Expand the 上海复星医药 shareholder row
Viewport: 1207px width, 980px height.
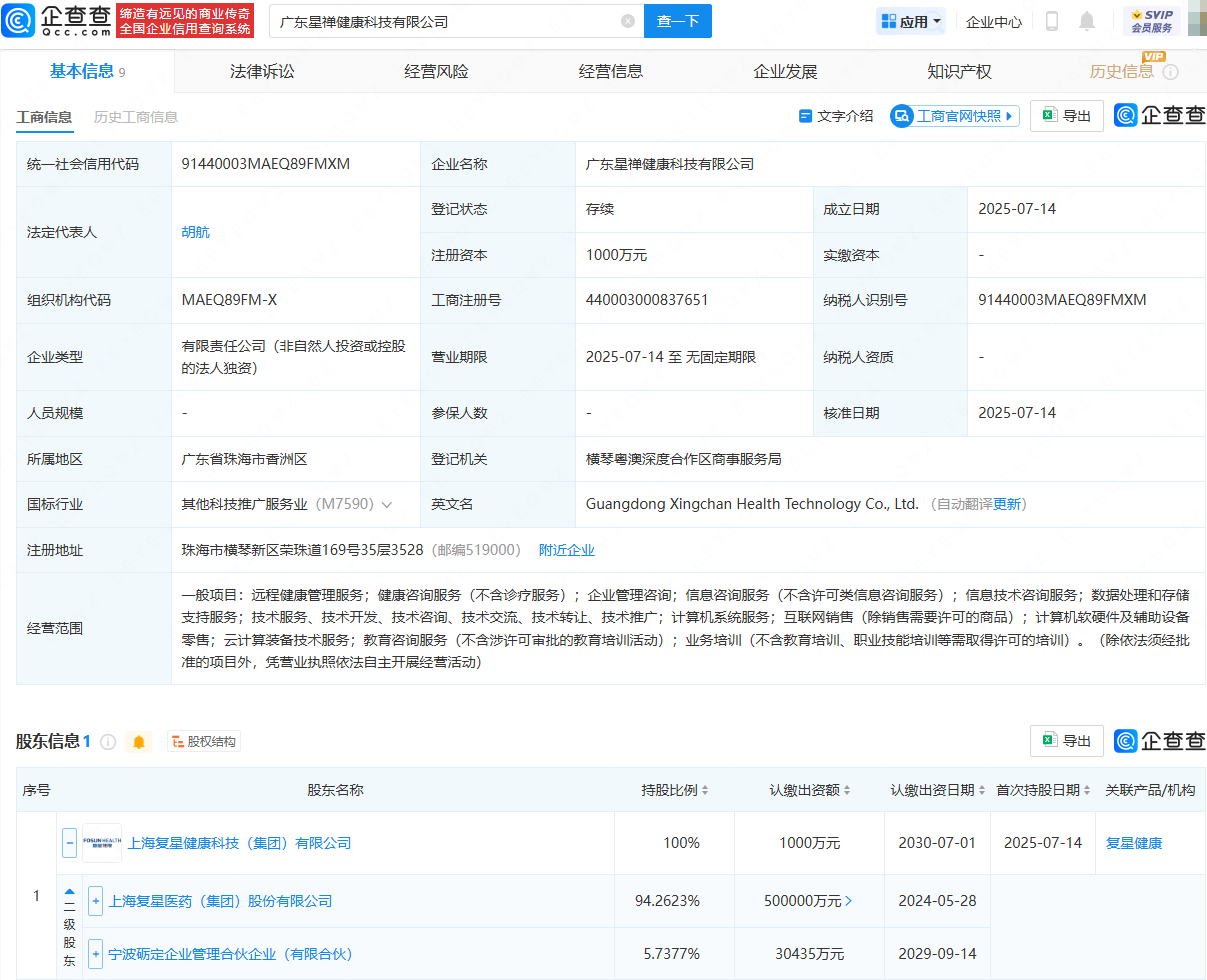tap(96, 901)
